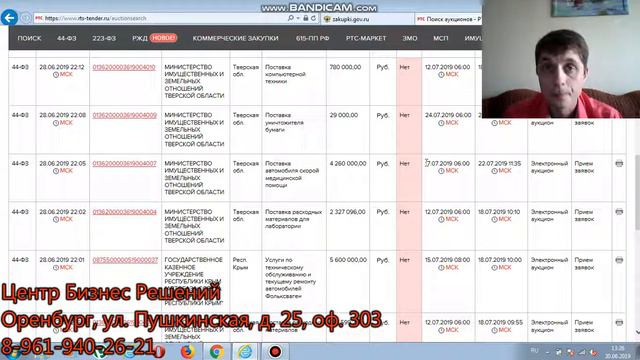Viewport: 640px width, 360px height.
Task: Open auction link for Volkswagen maintenance services
Action: [125, 260]
